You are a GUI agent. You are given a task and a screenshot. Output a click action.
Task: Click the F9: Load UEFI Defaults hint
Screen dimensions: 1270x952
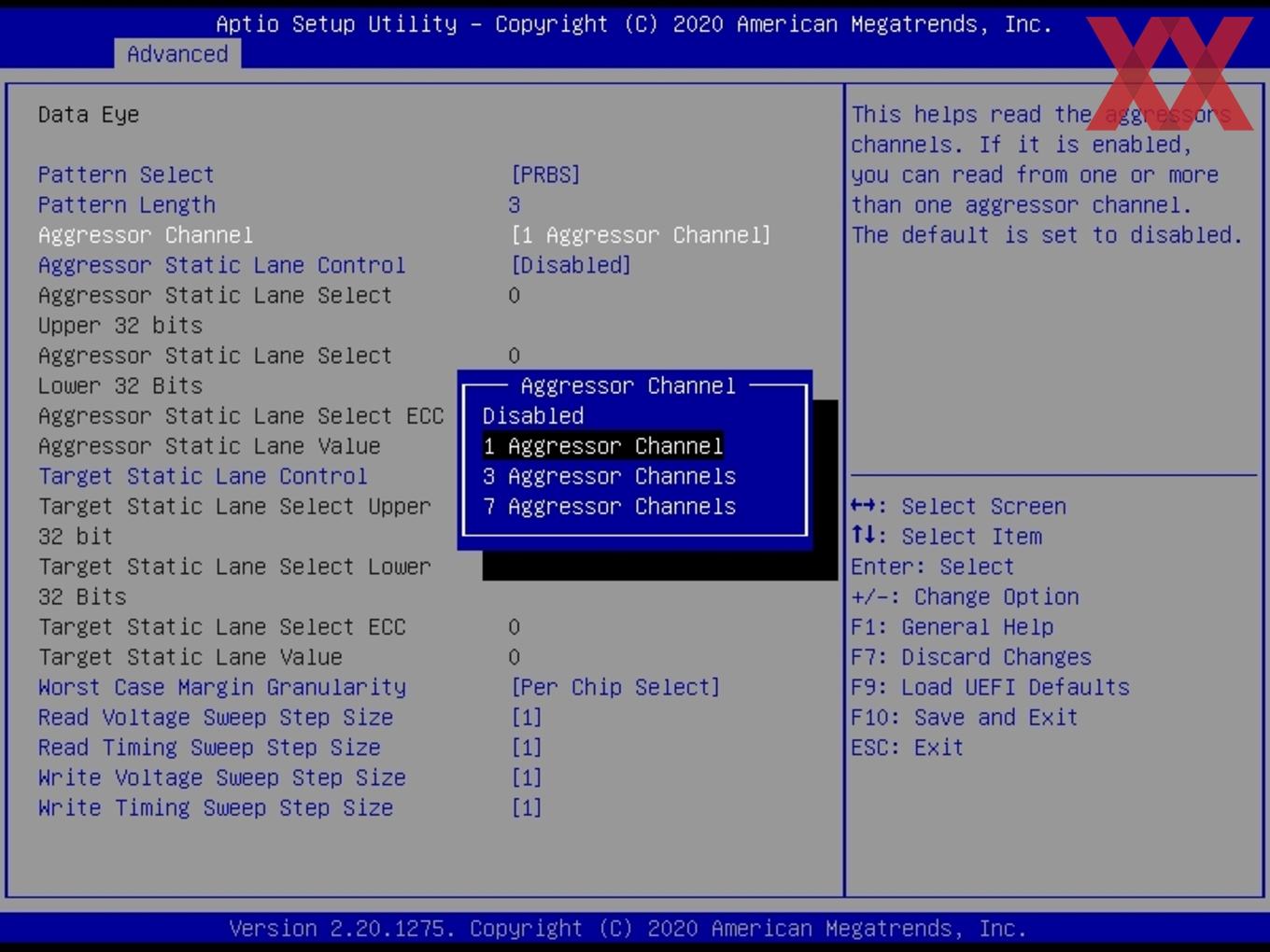(990, 688)
